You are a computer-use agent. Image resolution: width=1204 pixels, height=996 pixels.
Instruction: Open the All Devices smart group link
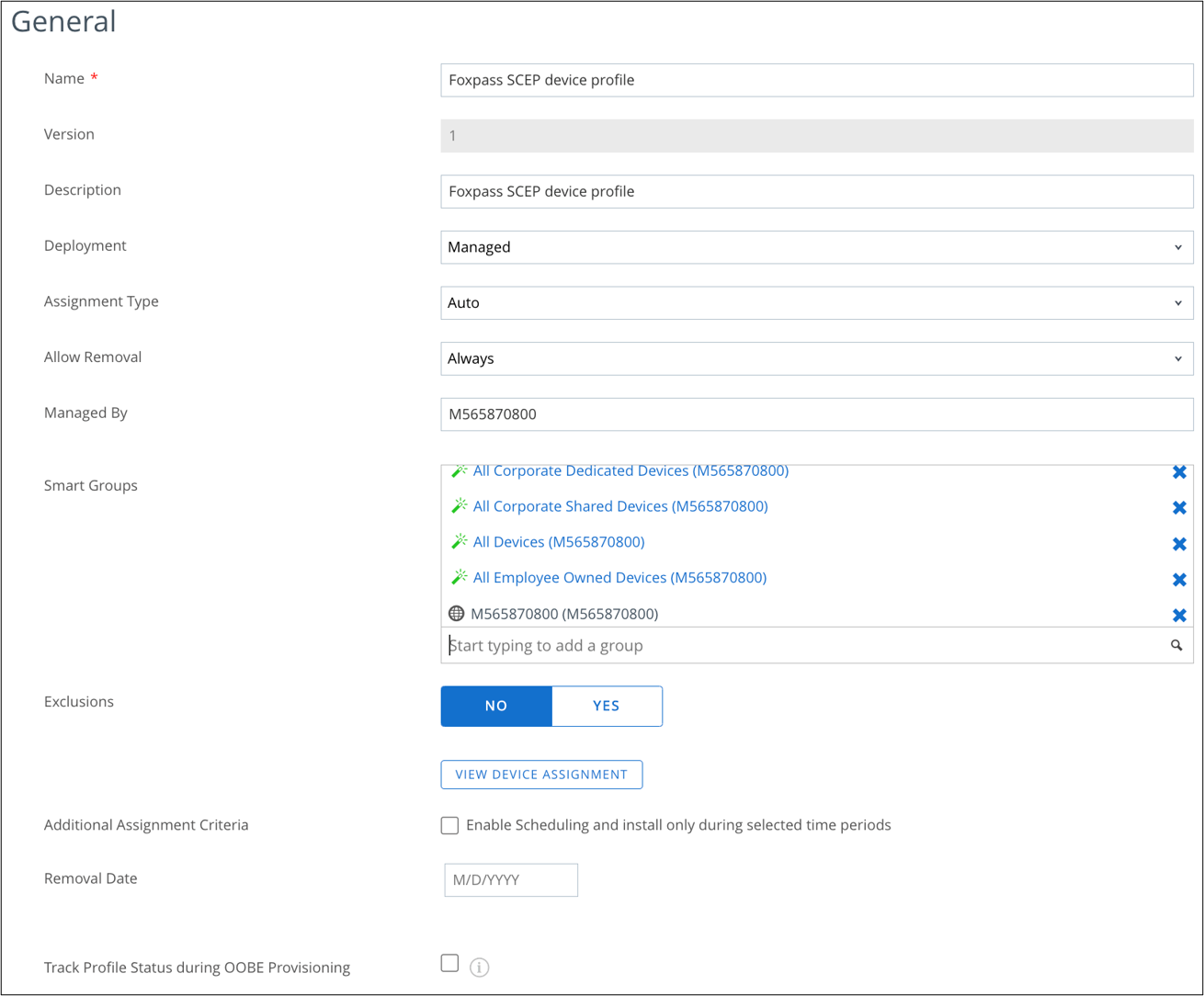(x=559, y=542)
